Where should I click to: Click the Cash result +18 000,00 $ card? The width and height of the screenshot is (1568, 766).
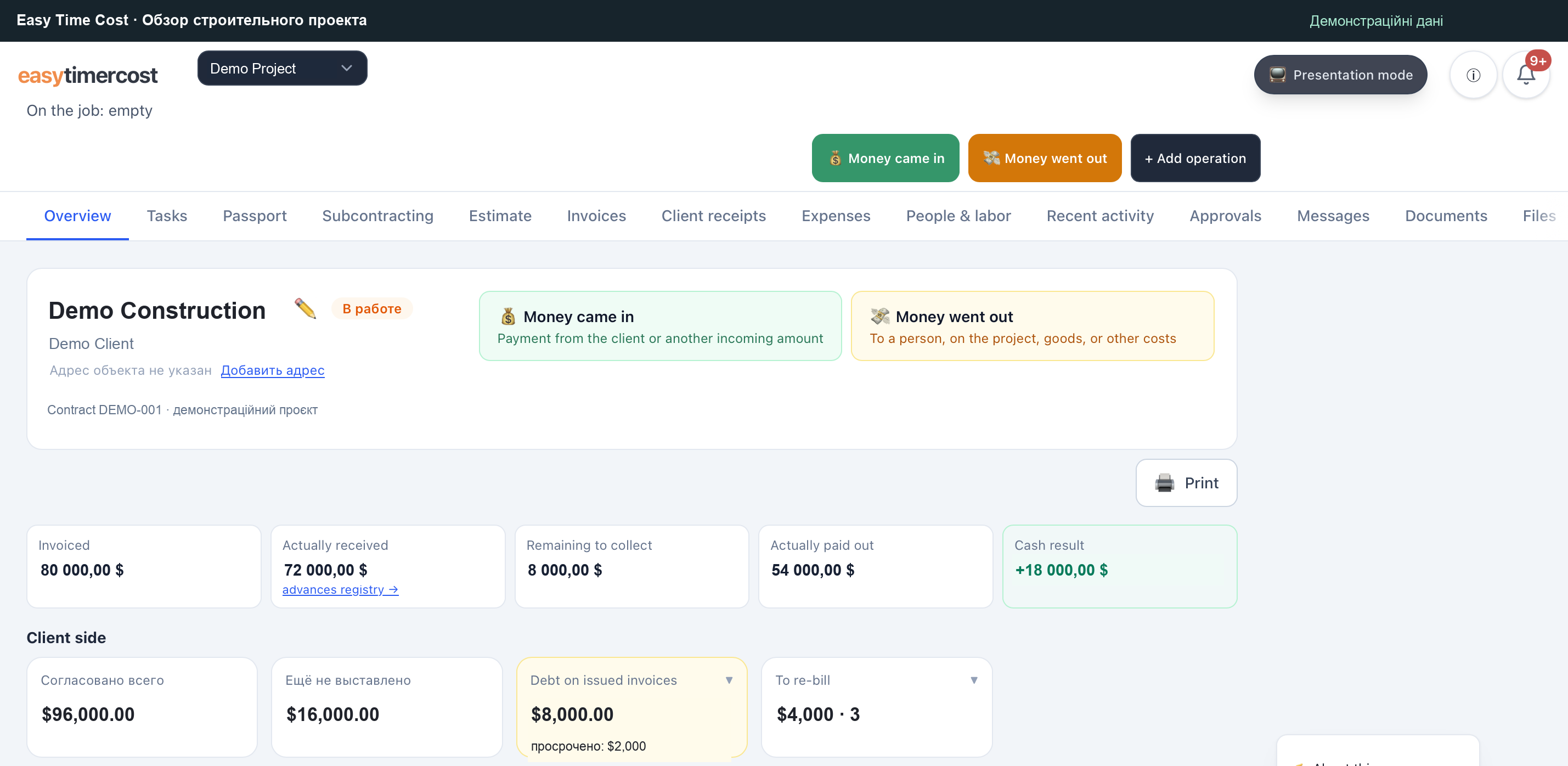pyautogui.click(x=1119, y=566)
